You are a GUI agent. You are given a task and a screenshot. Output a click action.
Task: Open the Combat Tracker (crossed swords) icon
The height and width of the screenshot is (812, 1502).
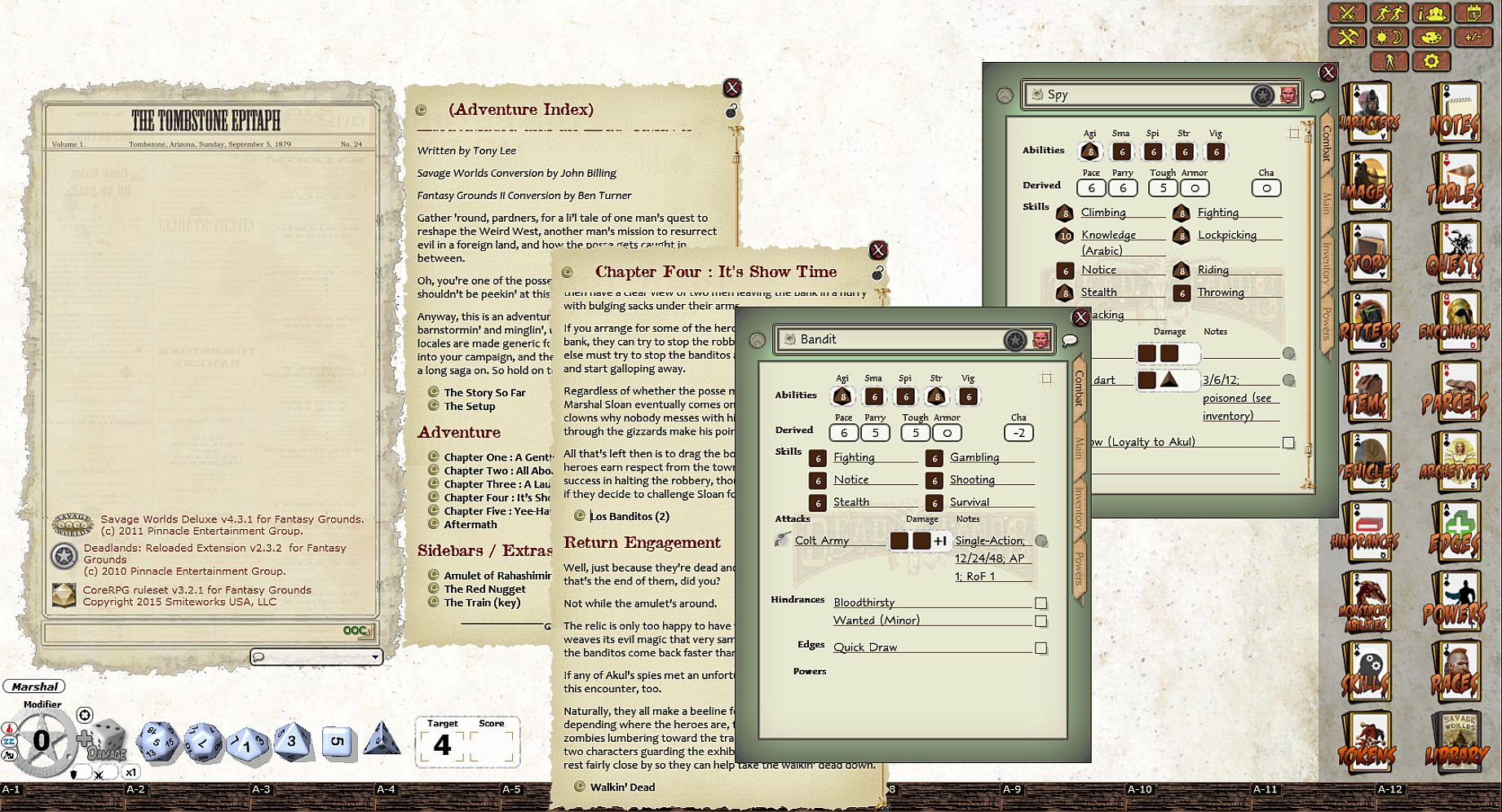pos(1346,13)
